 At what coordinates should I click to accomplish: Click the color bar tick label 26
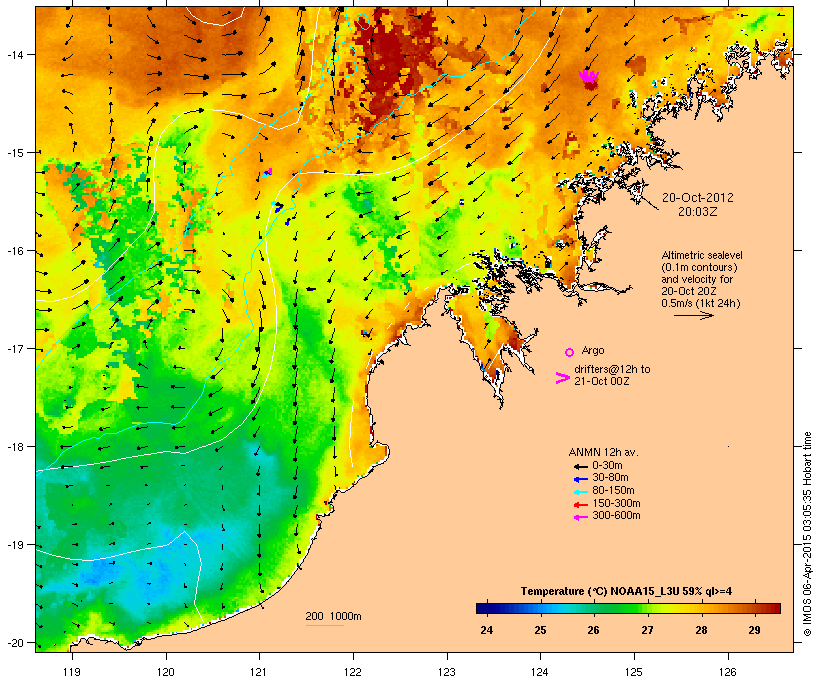pyautogui.click(x=593, y=630)
